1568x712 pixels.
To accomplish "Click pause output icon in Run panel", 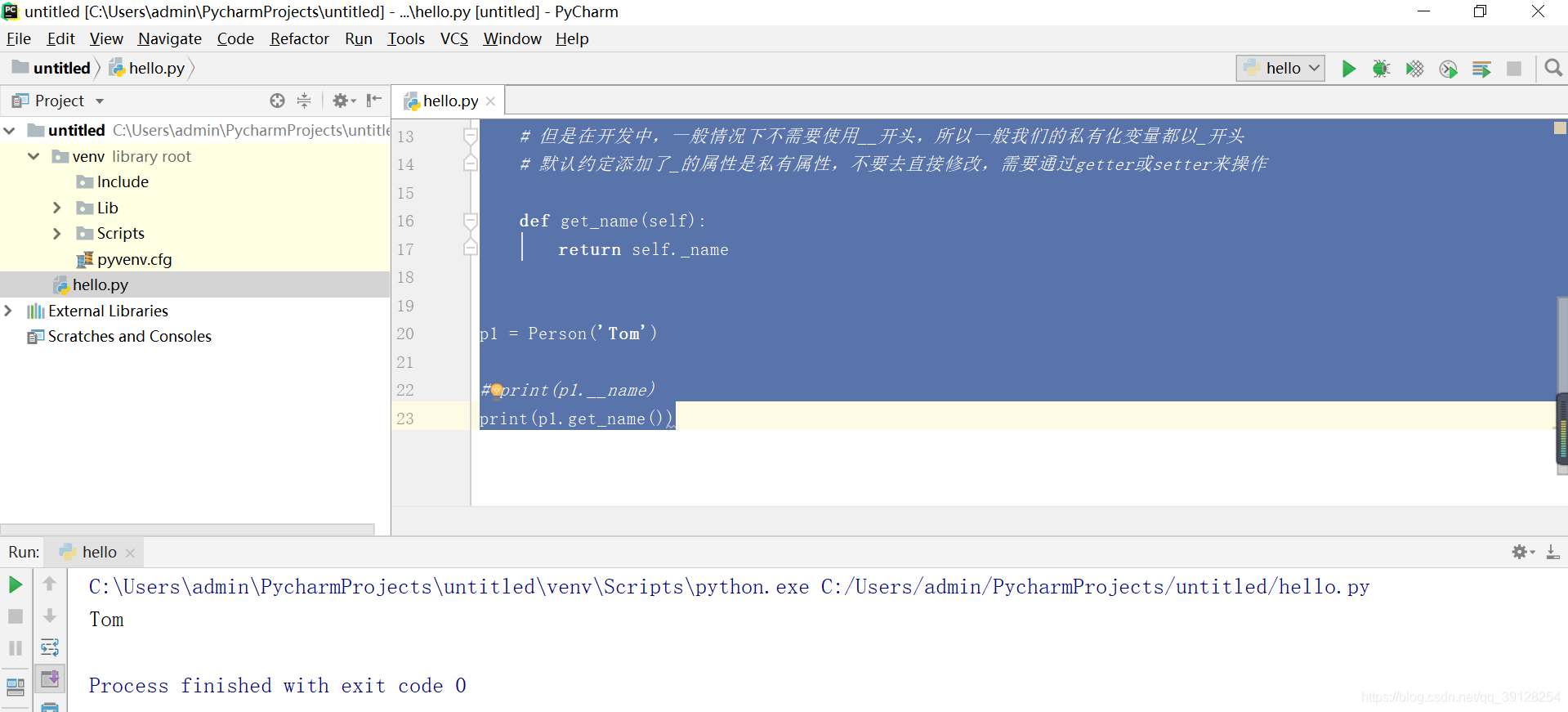I will tap(15, 648).
